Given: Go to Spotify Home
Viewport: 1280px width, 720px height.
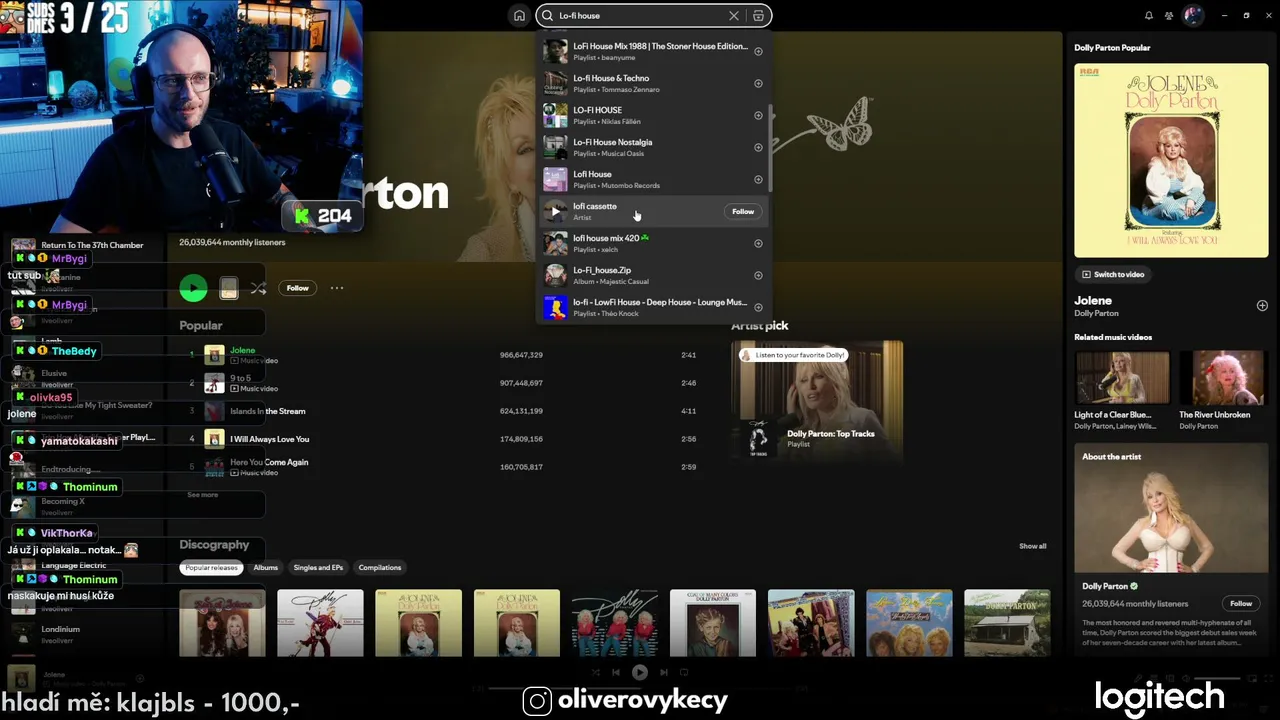Looking at the screenshot, I should [x=519, y=16].
